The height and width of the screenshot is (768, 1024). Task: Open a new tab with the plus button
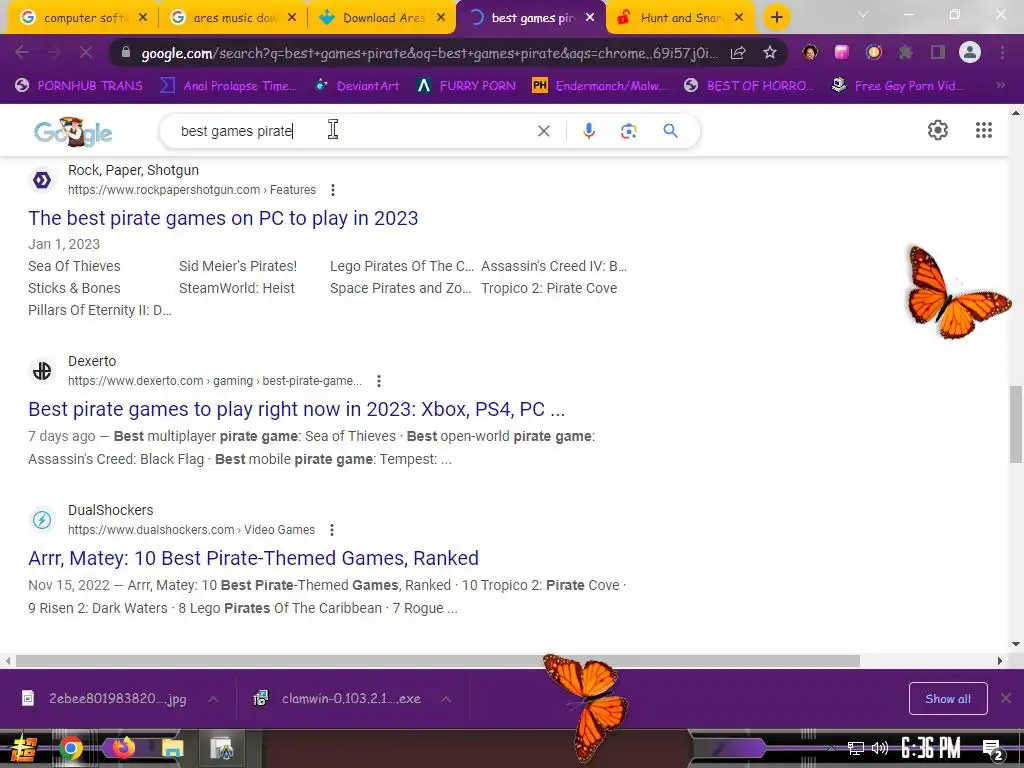(776, 18)
